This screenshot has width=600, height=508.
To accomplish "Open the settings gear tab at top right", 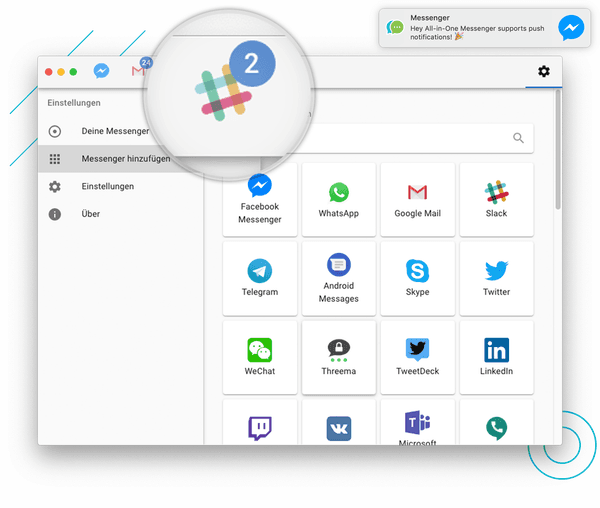I will coord(543,71).
